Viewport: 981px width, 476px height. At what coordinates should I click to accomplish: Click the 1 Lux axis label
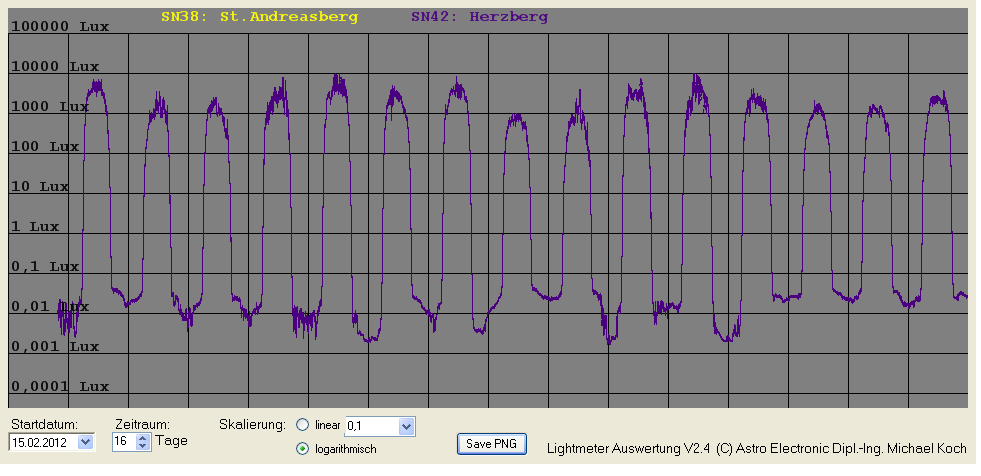pyautogui.click(x=35, y=226)
